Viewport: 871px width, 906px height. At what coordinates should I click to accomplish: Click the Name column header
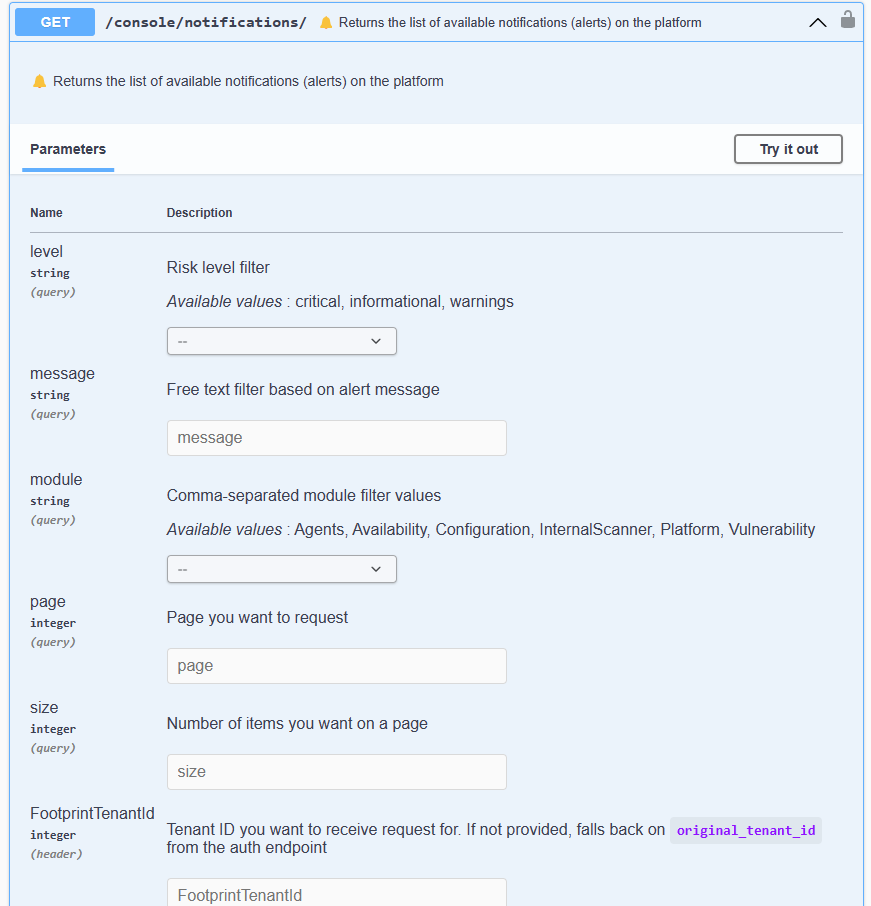coord(46,213)
